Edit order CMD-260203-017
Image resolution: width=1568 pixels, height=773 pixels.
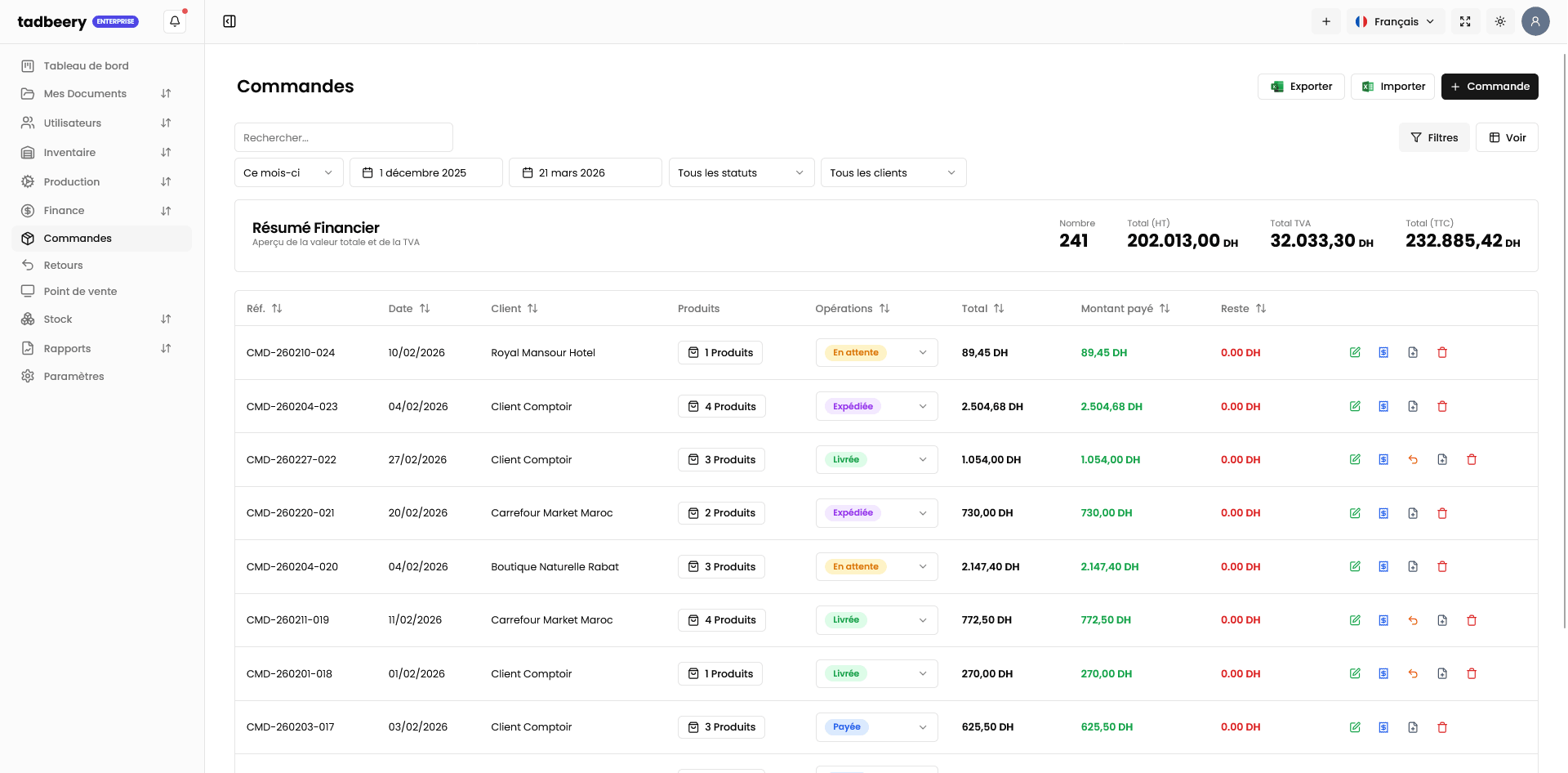point(1355,727)
